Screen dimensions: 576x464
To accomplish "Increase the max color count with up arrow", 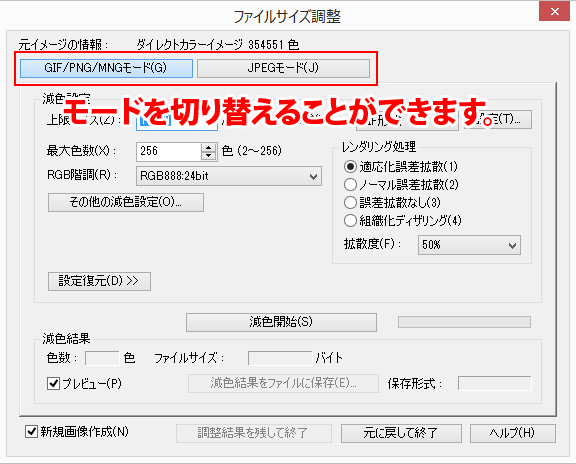I will point(208,147).
